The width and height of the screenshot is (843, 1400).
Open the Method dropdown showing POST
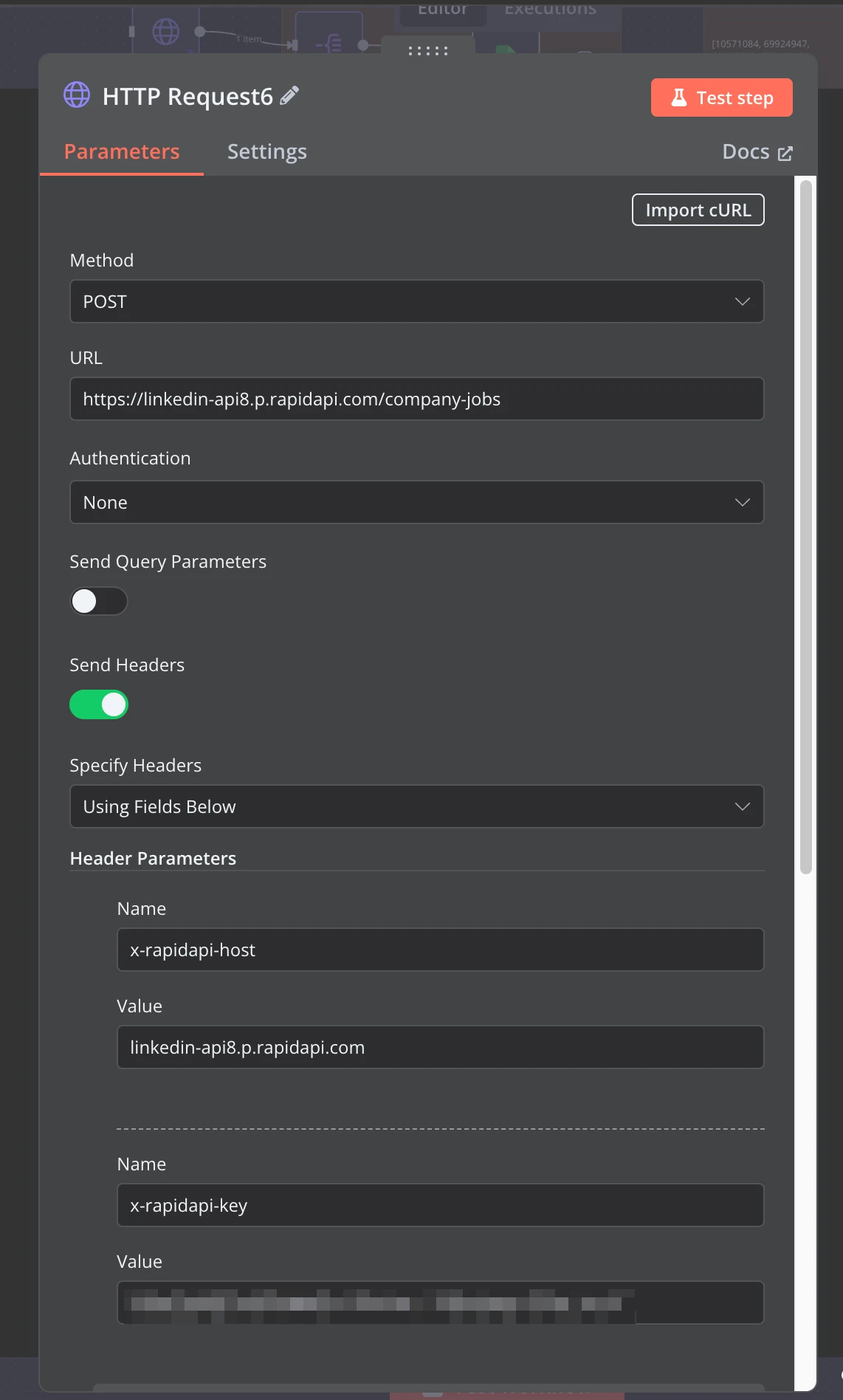[416, 301]
